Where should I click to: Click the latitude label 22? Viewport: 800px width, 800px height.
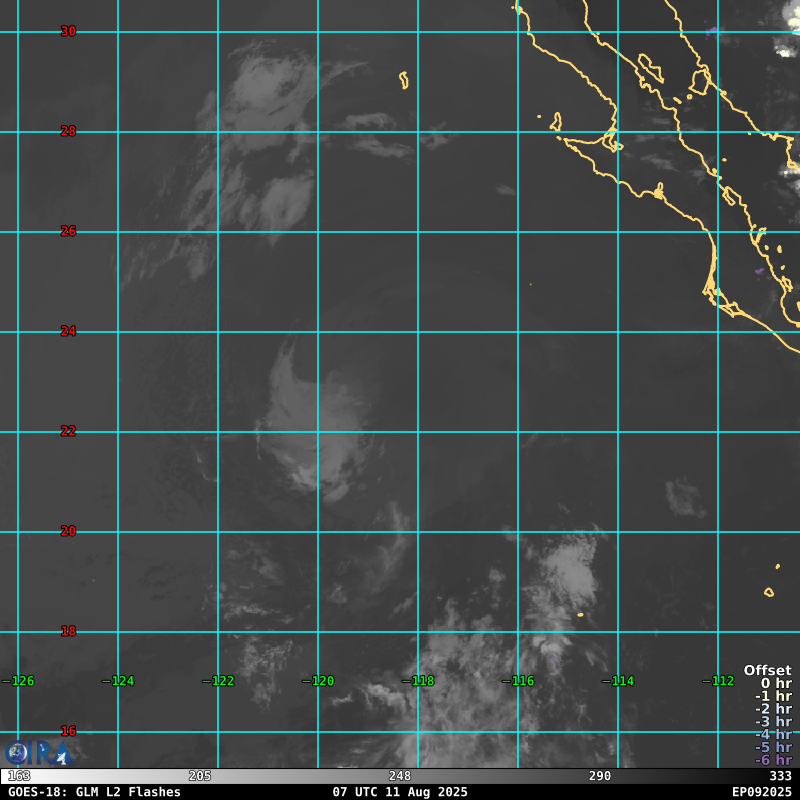pos(68,432)
